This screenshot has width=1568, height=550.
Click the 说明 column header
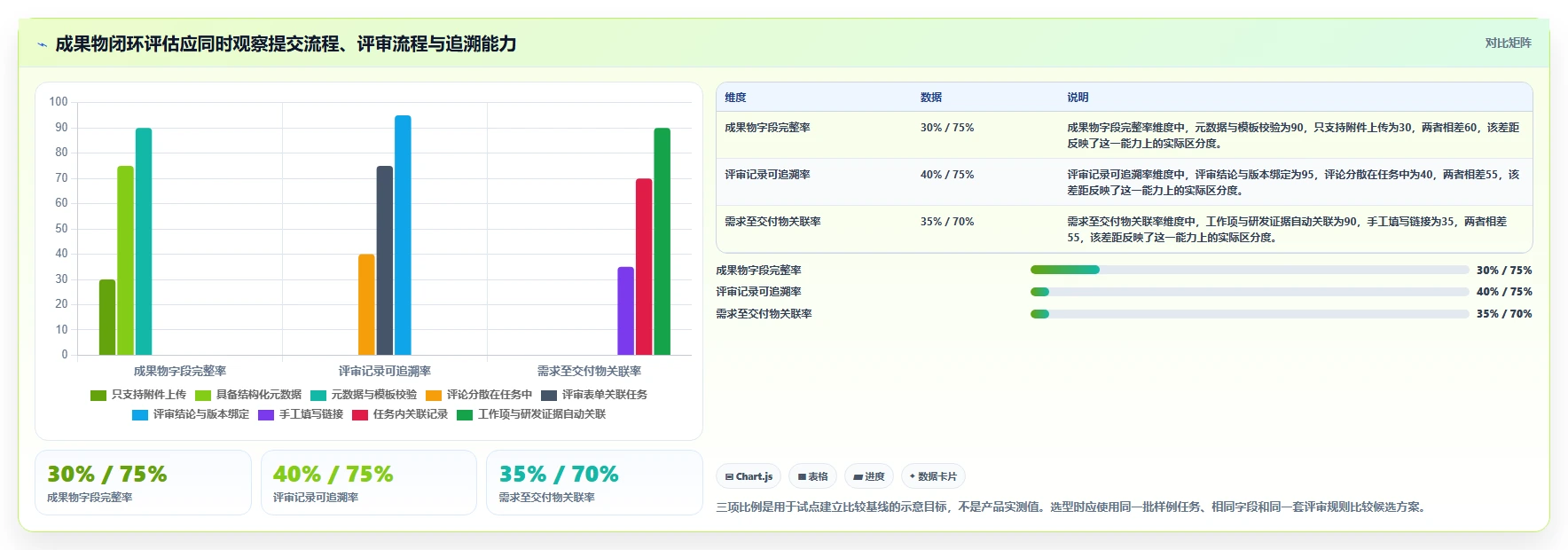pyautogui.click(x=1078, y=98)
